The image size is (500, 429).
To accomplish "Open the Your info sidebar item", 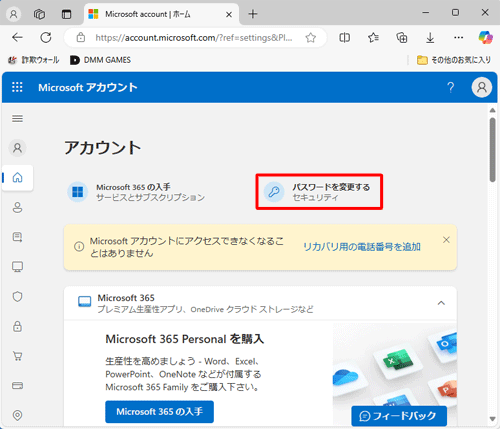I will click(17, 207).
